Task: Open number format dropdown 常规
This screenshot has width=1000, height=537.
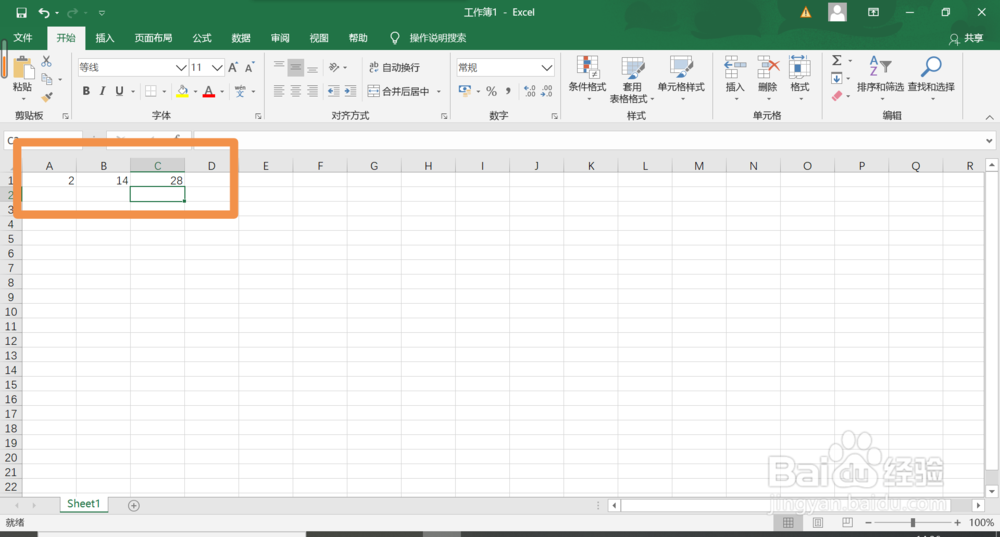Action: pyautogui.click(x=547, y=68)
